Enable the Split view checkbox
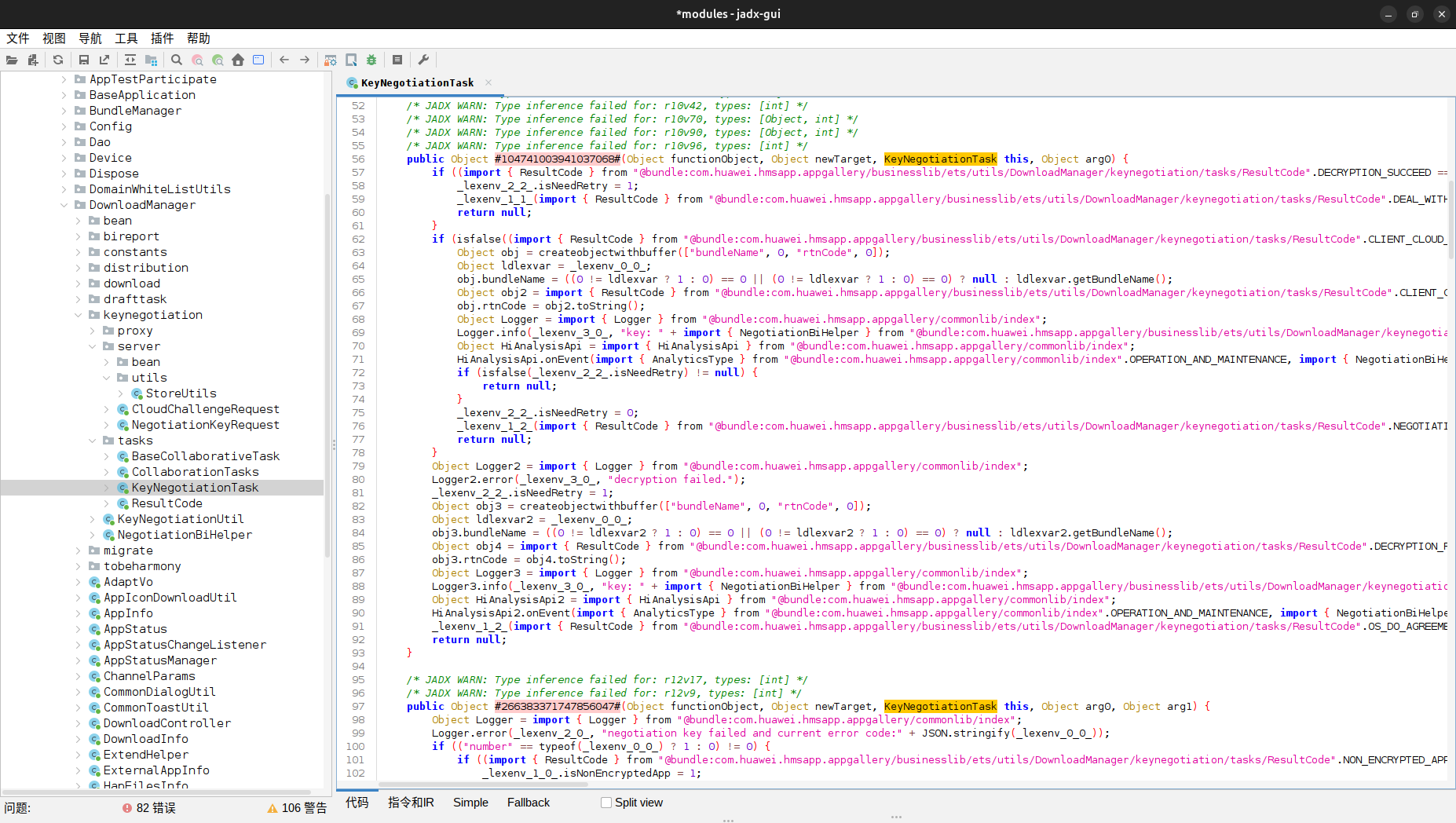The height and width of the screenshot is (823, 1456). point(606,803)
